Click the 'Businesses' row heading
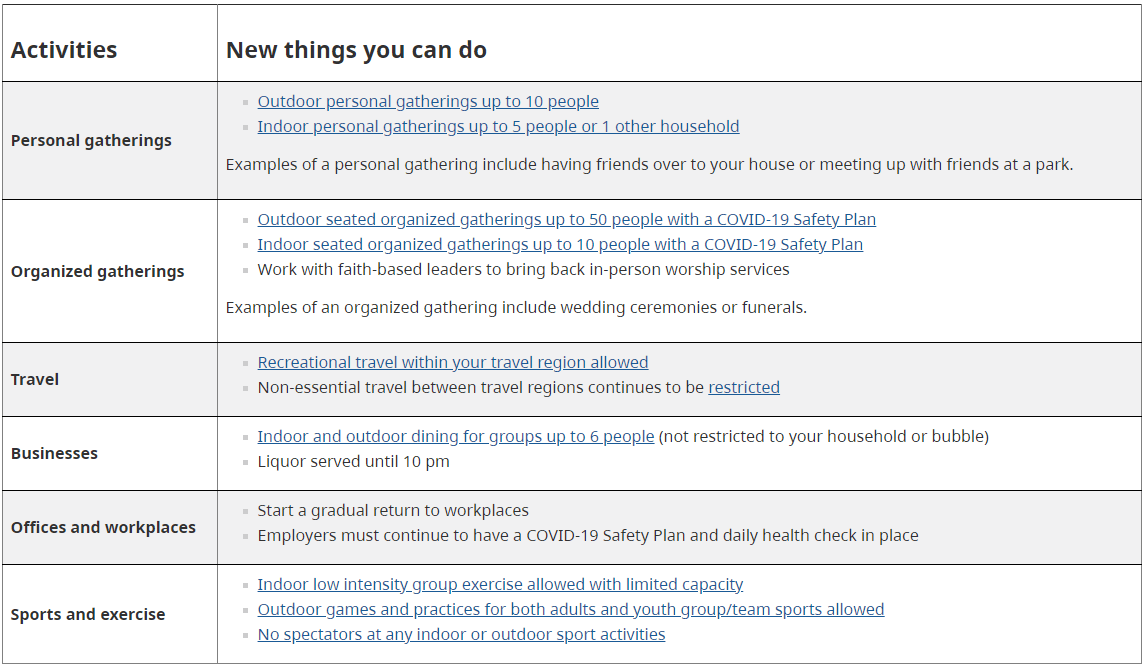Viewport: 1148px width, 672px height. [54, 454]
